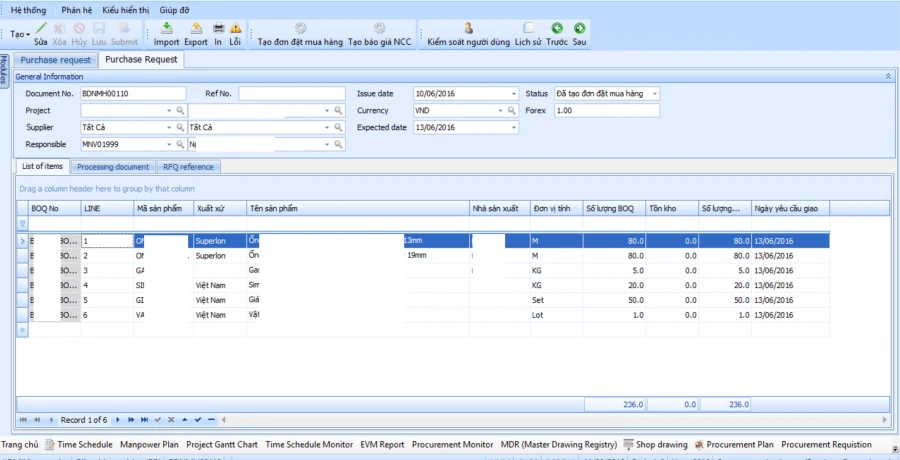The height and width of the screenshot is (460, 900).
Task: Click the 'Lot' unit cell
Action: (x=556, y=315)
